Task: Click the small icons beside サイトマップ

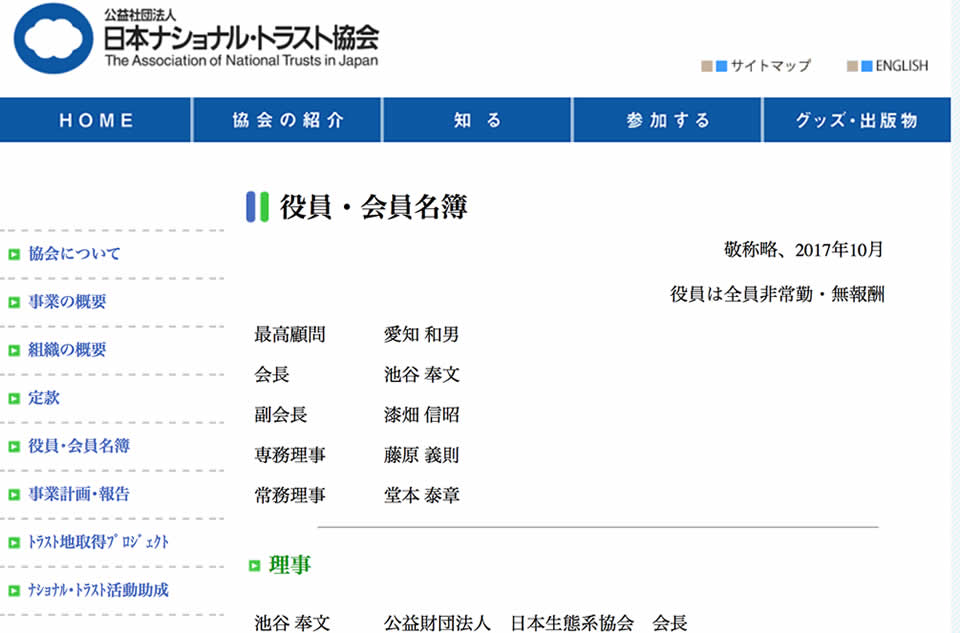Action: [714, 66]
